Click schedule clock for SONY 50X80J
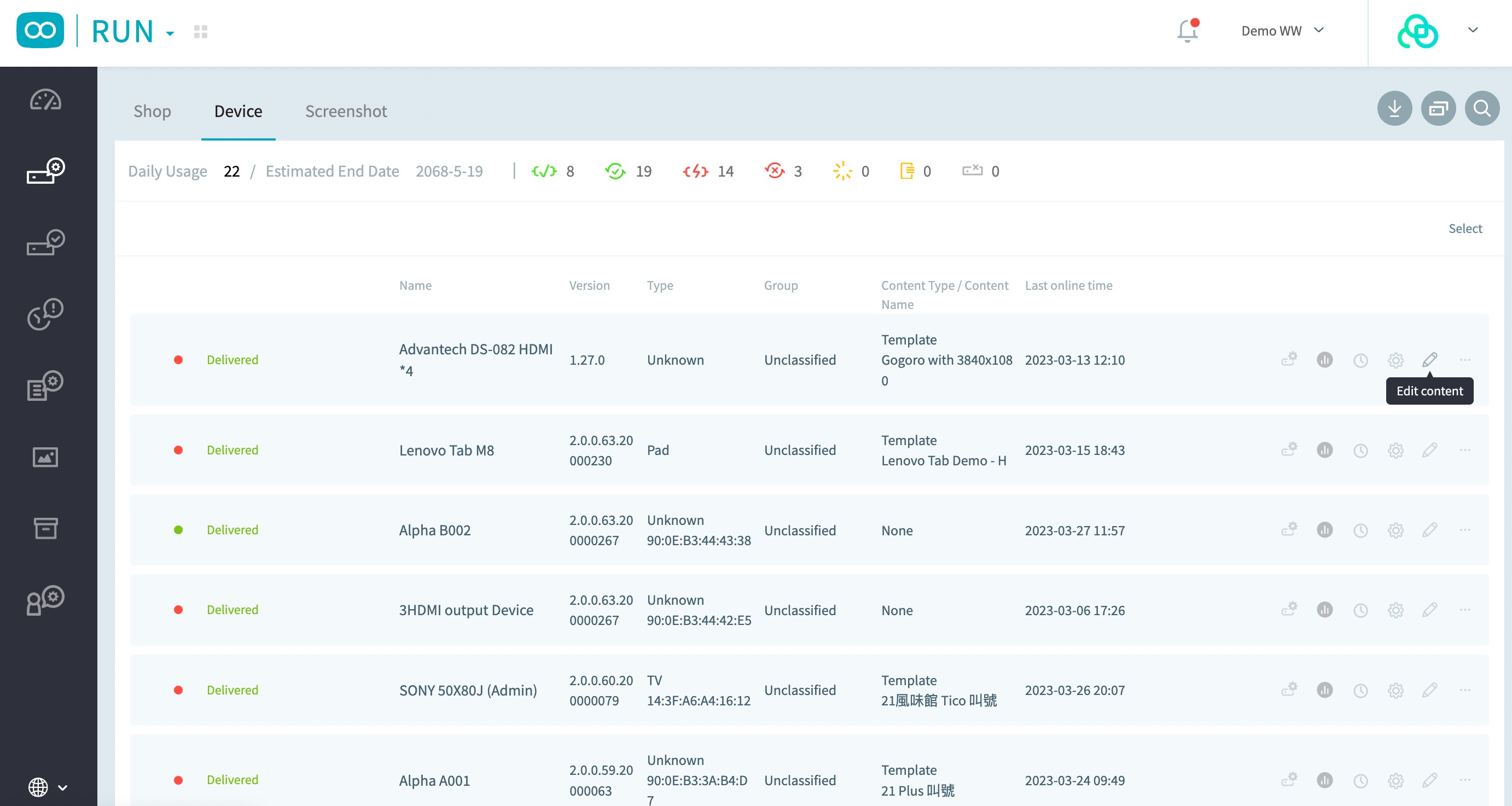The width and height of the screenshot is (1512, 806). pos(1360,691)
